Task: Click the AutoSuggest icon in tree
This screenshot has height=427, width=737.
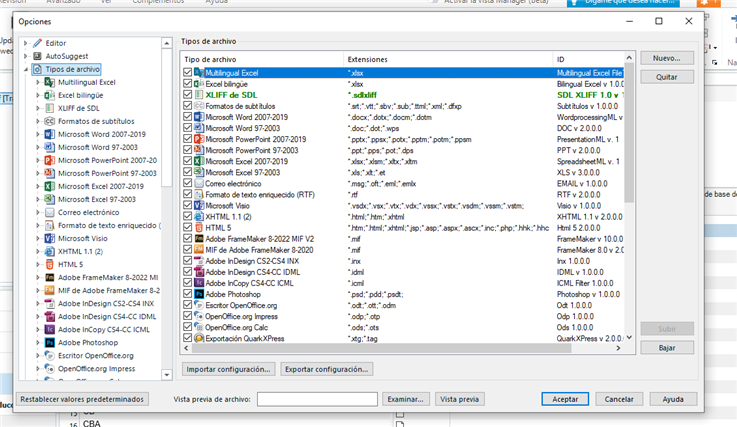Action: 38,56
